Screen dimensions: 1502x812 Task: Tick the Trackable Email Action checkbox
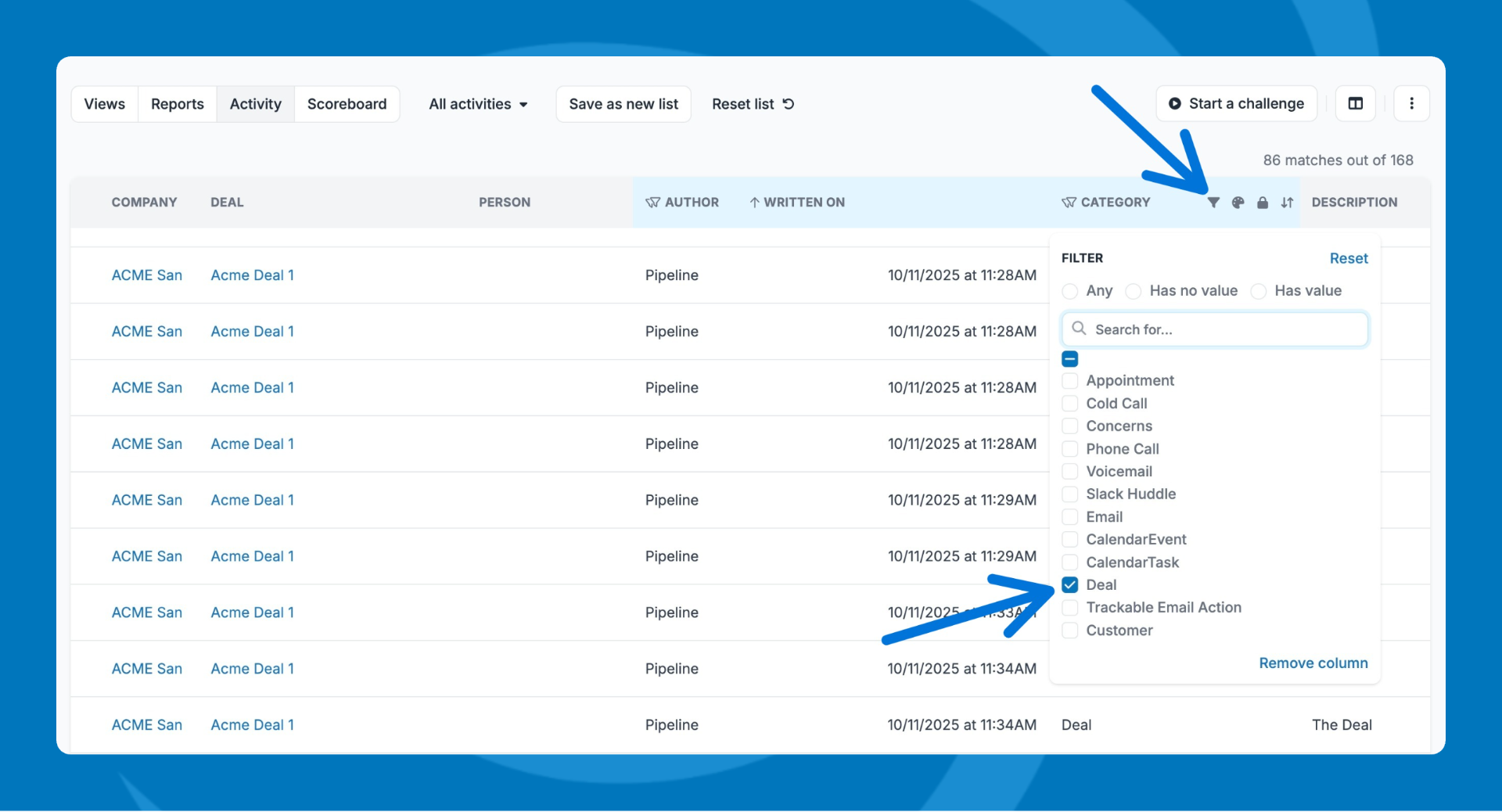pos(1070,608)
